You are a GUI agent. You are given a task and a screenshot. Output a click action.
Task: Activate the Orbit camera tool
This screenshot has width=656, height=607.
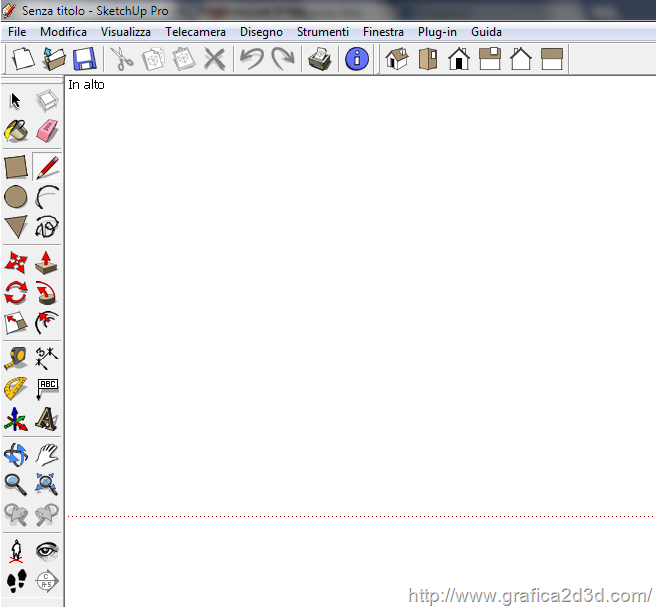[16, 455]
